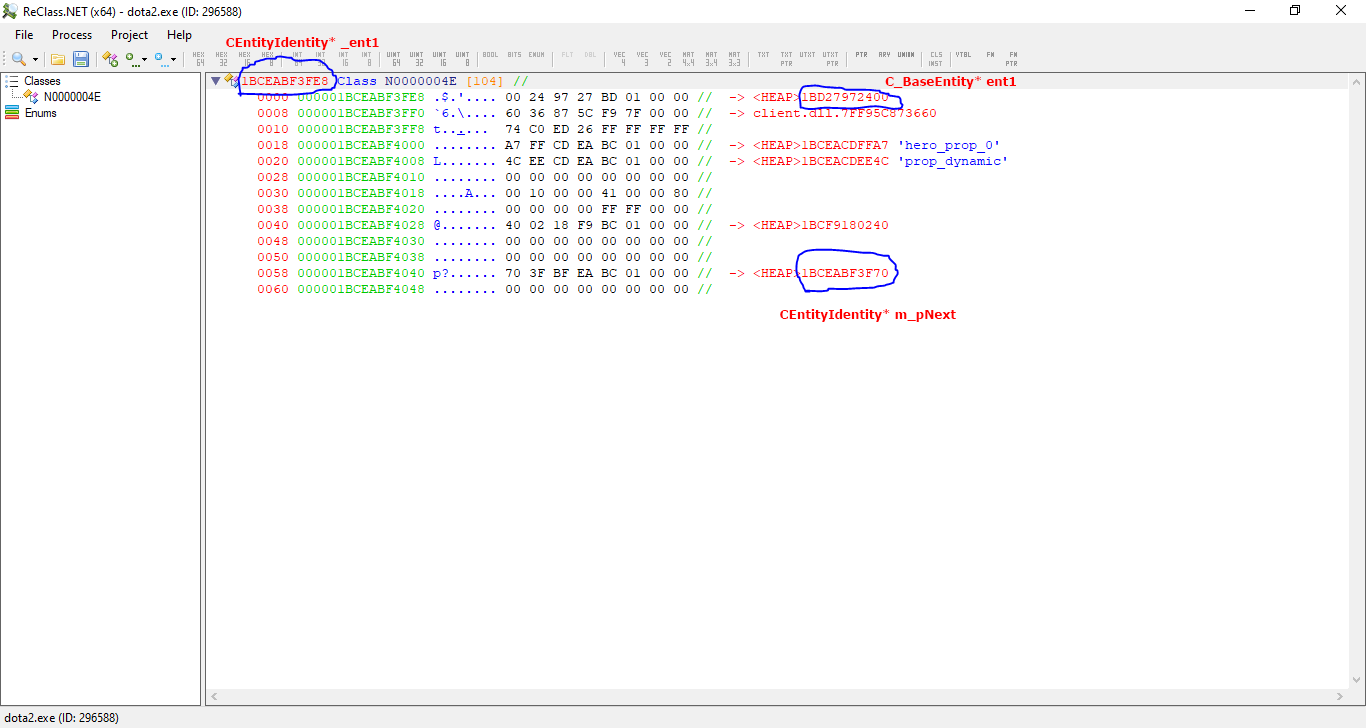Viewport: 1366px width, 728px height.
Task: Set node type to UTXT
Action: [807, 55]
